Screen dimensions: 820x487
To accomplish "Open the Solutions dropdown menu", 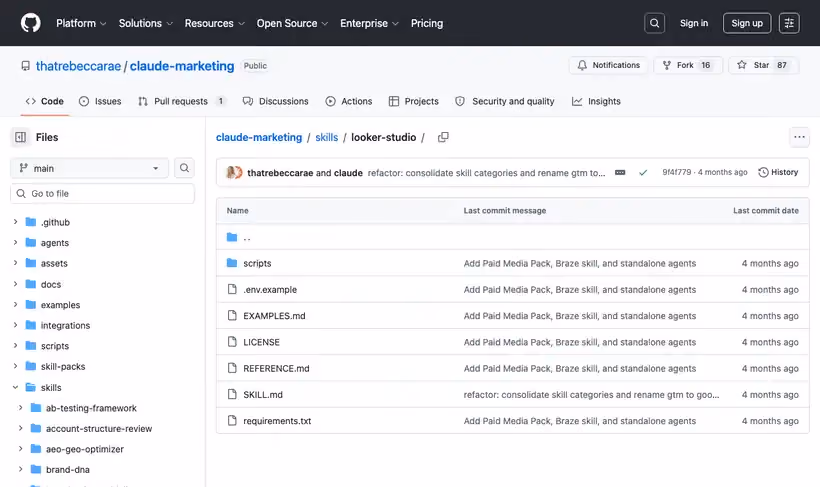I will [145, 23].
